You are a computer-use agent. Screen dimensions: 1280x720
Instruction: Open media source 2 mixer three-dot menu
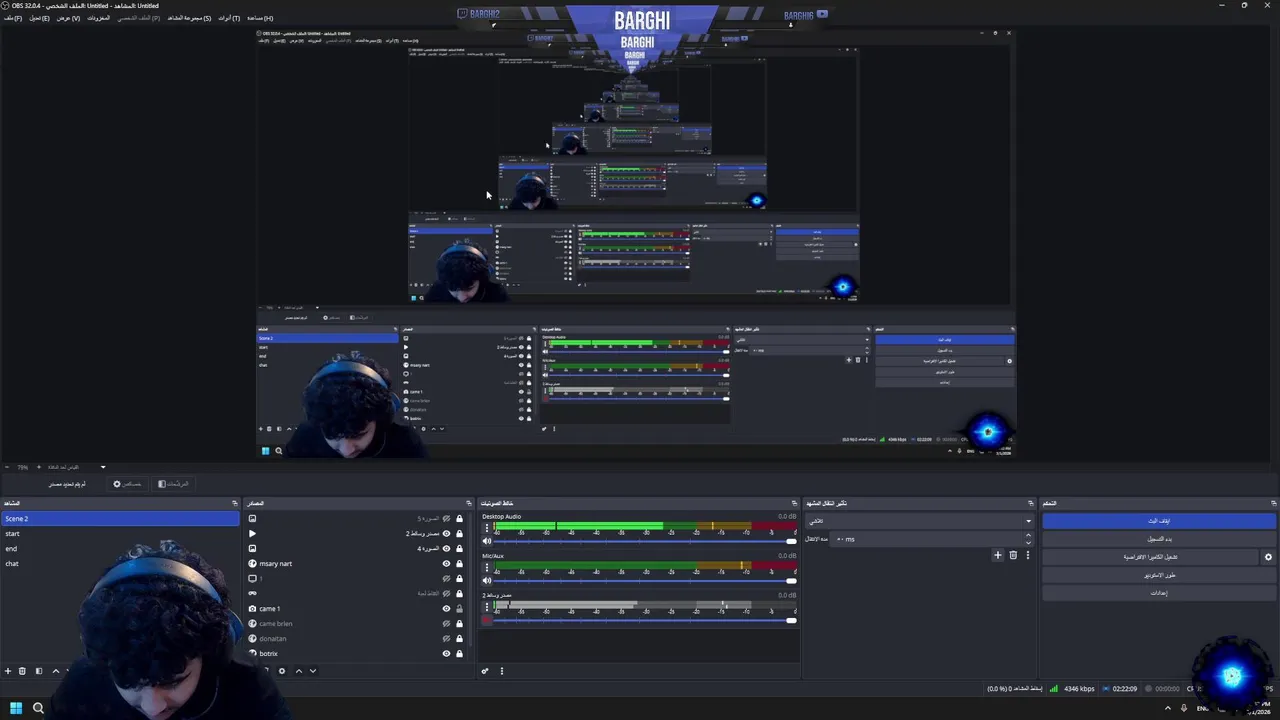click(x=487, y=606)
